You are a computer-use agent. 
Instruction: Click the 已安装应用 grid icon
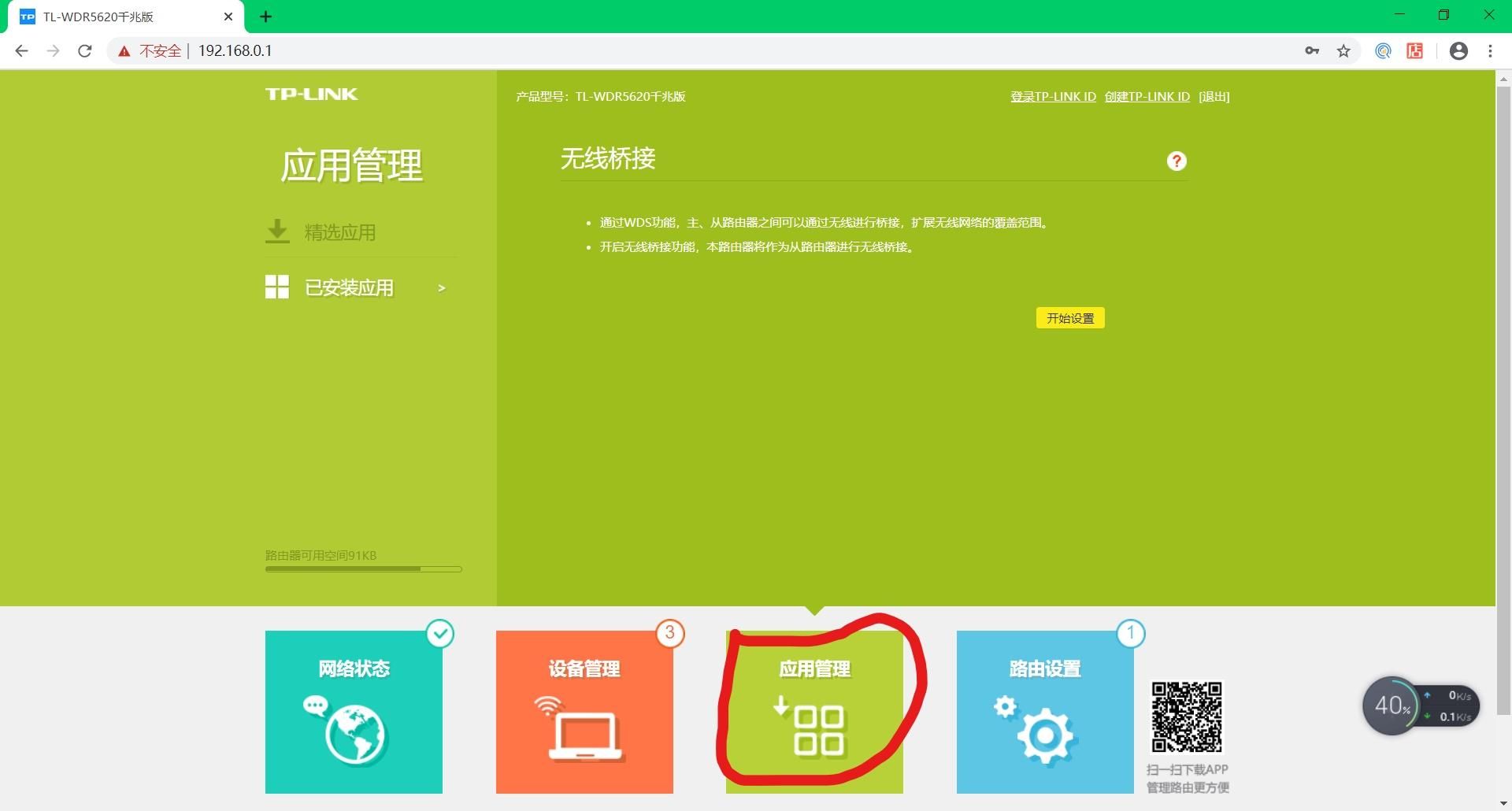[277, 287]
